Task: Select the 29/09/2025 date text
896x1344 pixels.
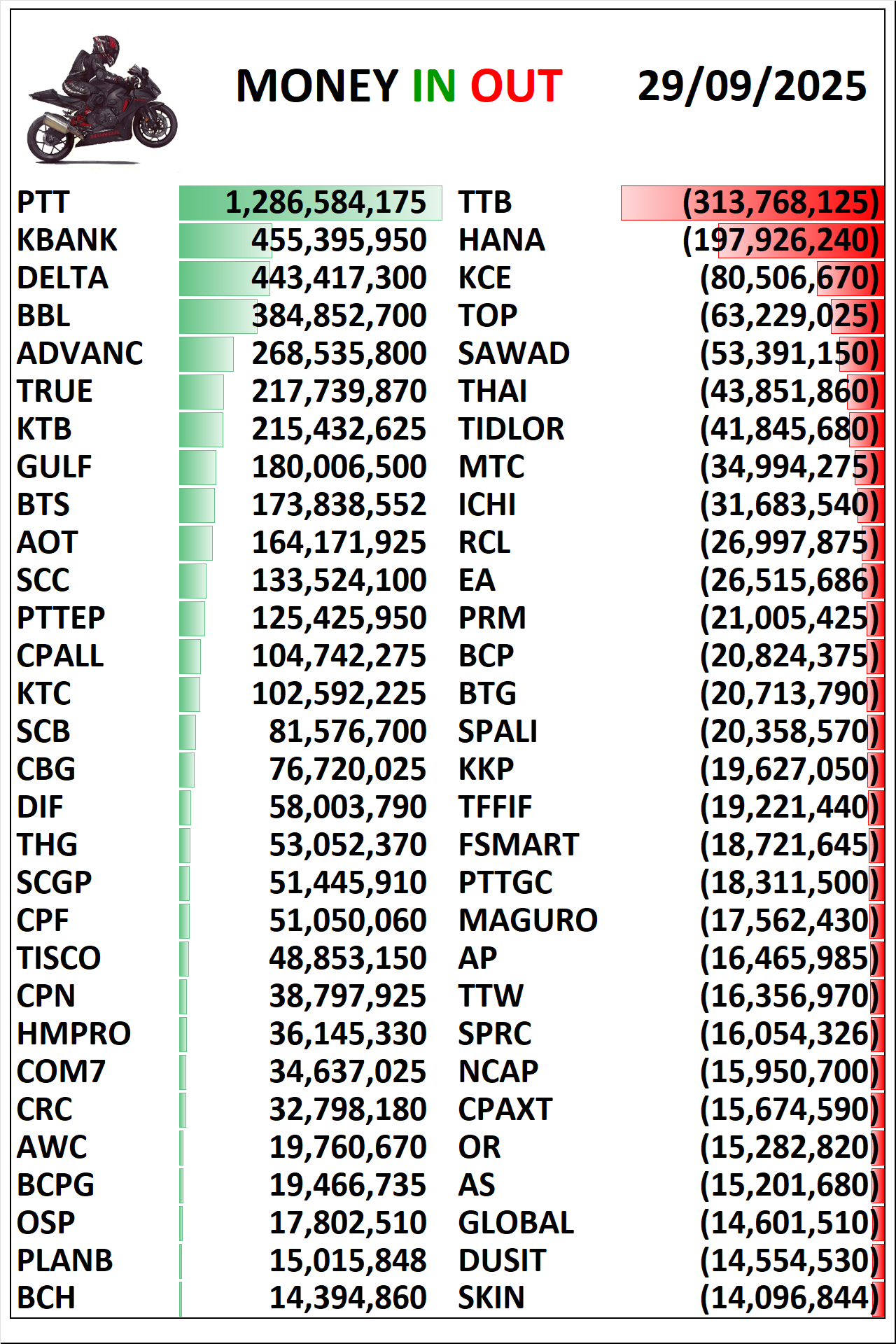Action: click(x=752, y=86)
